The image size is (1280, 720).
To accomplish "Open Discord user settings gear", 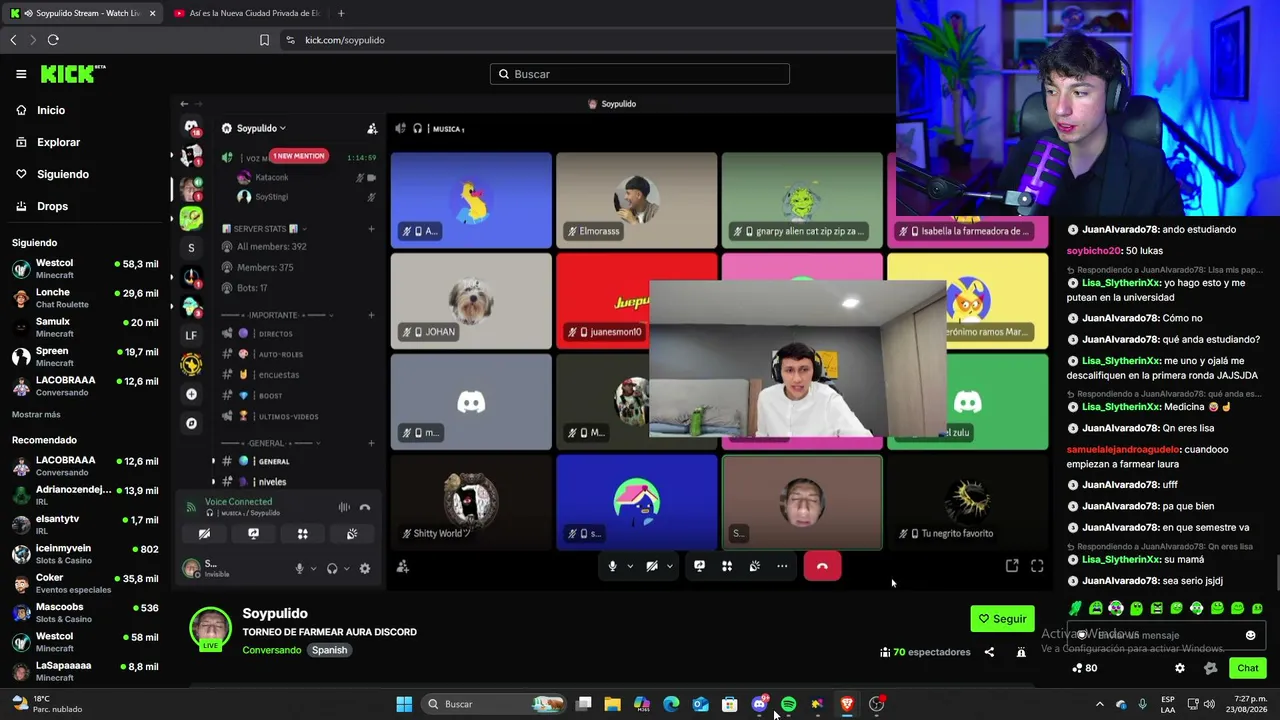I will [365, 569].
